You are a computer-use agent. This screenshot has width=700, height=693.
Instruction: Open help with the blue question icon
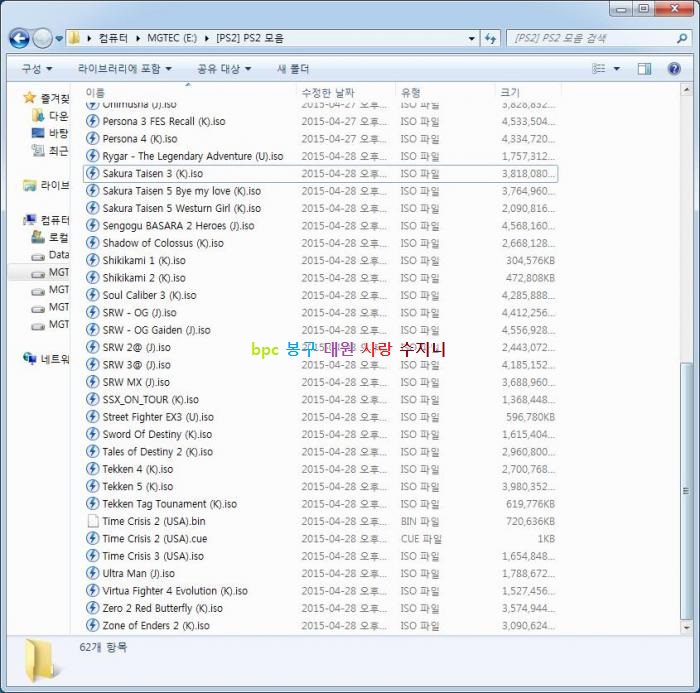[674, 69]
